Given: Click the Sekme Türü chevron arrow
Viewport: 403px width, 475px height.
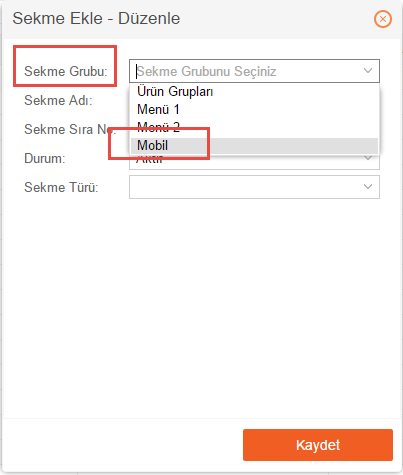Looking at the screenshot, I should tap(368, 187).
